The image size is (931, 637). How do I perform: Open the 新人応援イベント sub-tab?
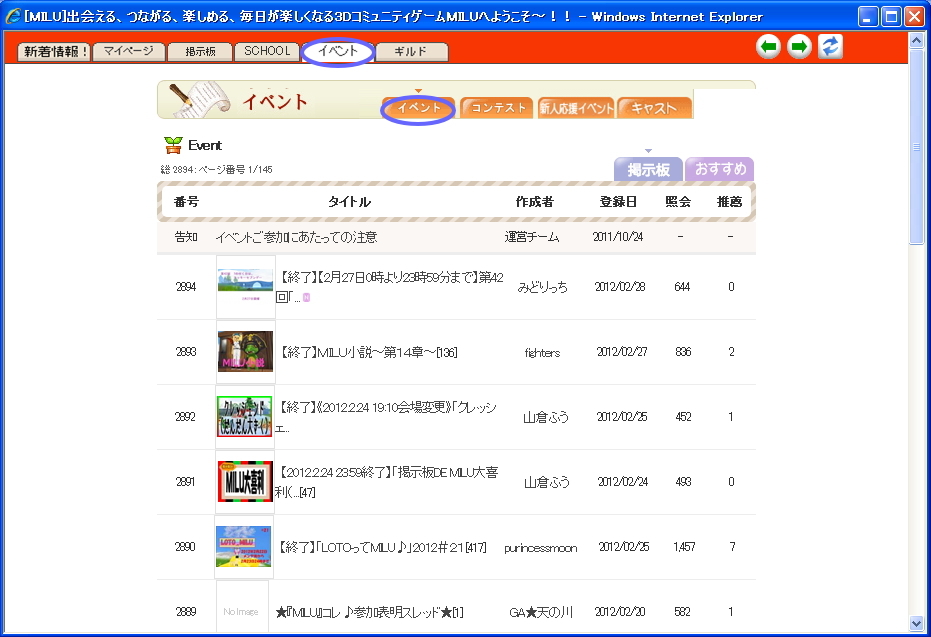point(576,108)
